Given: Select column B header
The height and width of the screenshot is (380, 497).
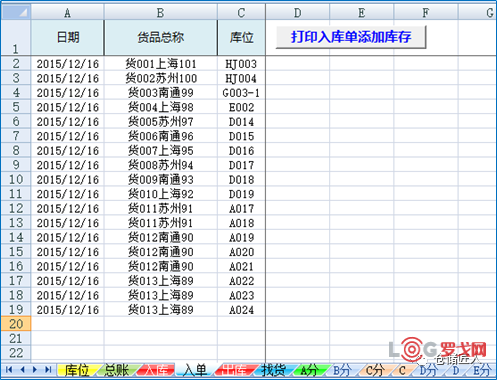Looking at the screenshot, I should click(x=161, y=12).
